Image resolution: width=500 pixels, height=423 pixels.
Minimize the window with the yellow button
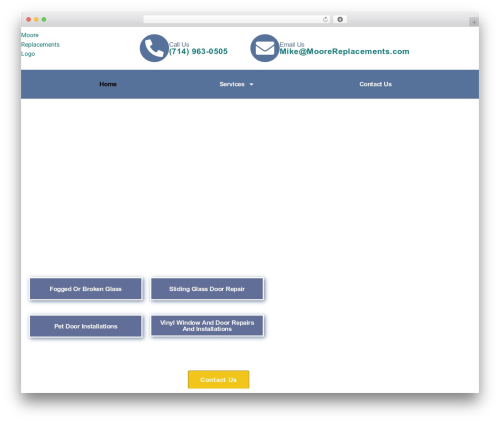pos(36,20)
